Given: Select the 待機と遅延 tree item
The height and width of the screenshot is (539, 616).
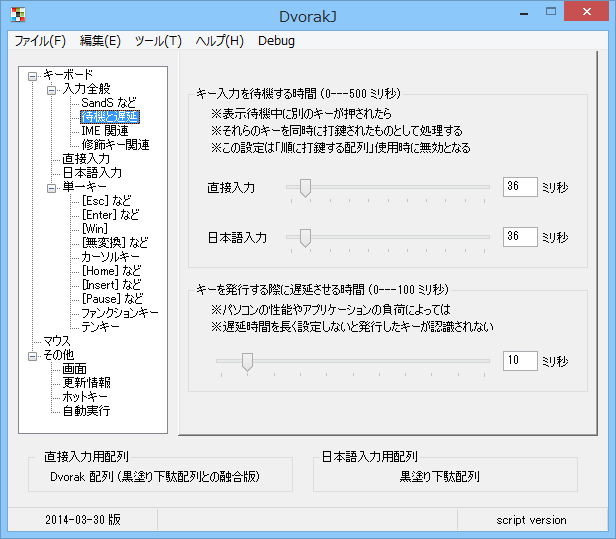Looking at the screenshot, I should 110,117.
